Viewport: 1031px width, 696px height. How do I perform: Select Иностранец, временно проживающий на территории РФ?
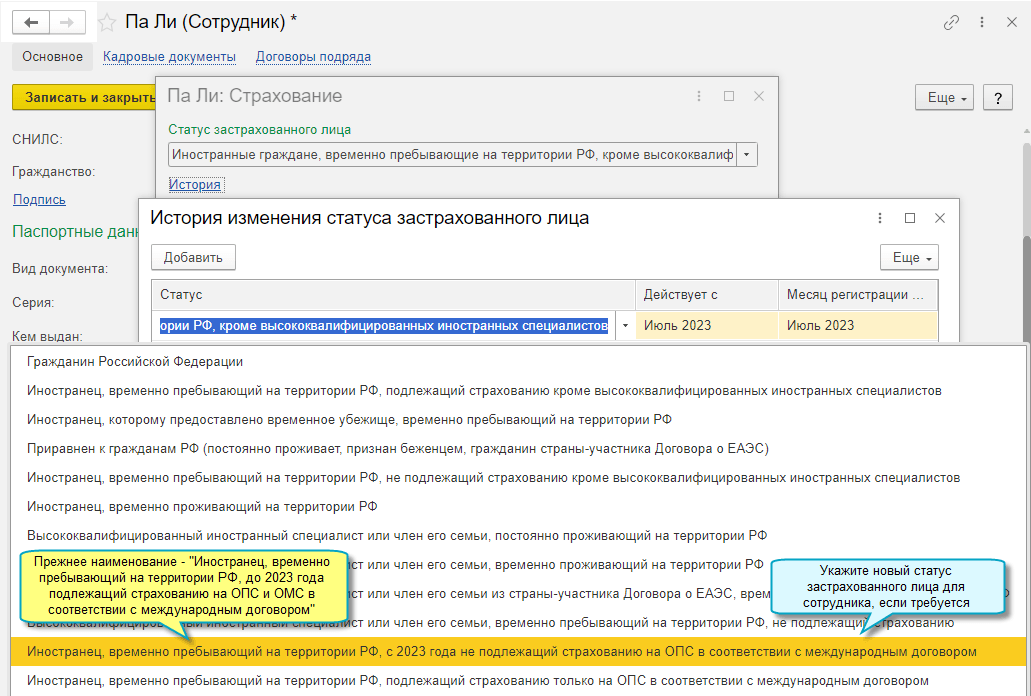click(x=202, y=506)
